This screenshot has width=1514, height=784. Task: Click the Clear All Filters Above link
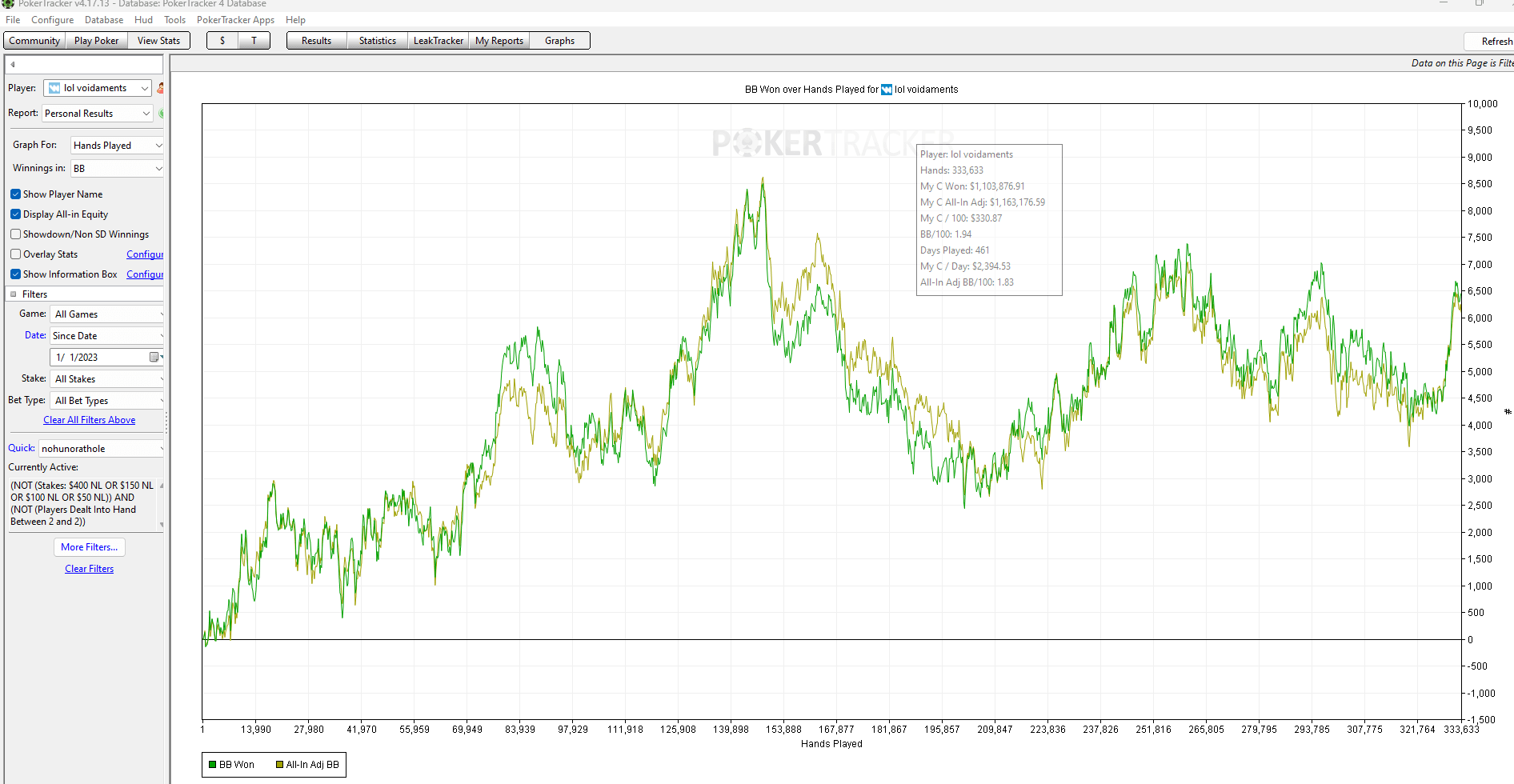coord(90,420)
